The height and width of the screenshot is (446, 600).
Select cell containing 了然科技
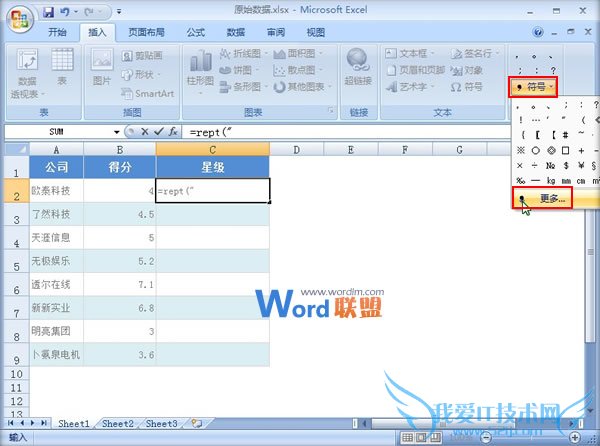click(x=56, y=214)
